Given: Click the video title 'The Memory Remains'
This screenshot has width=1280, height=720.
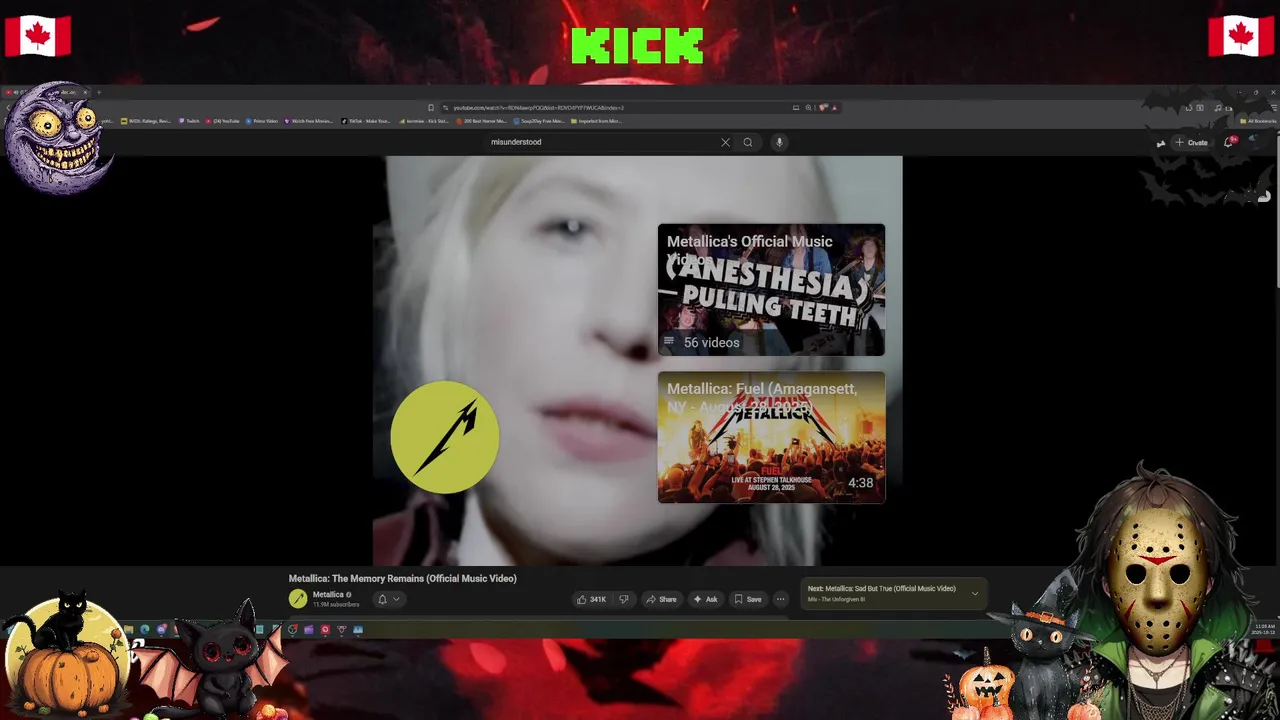Looking at the screenshot, I should (x=402, y=578).
